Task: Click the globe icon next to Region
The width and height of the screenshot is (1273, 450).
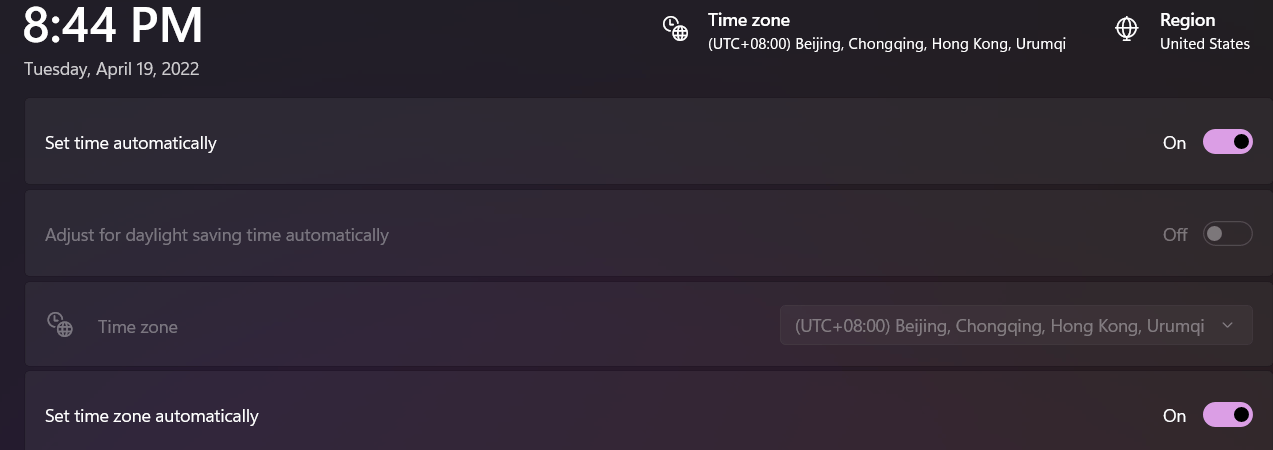Action: 1127,29
